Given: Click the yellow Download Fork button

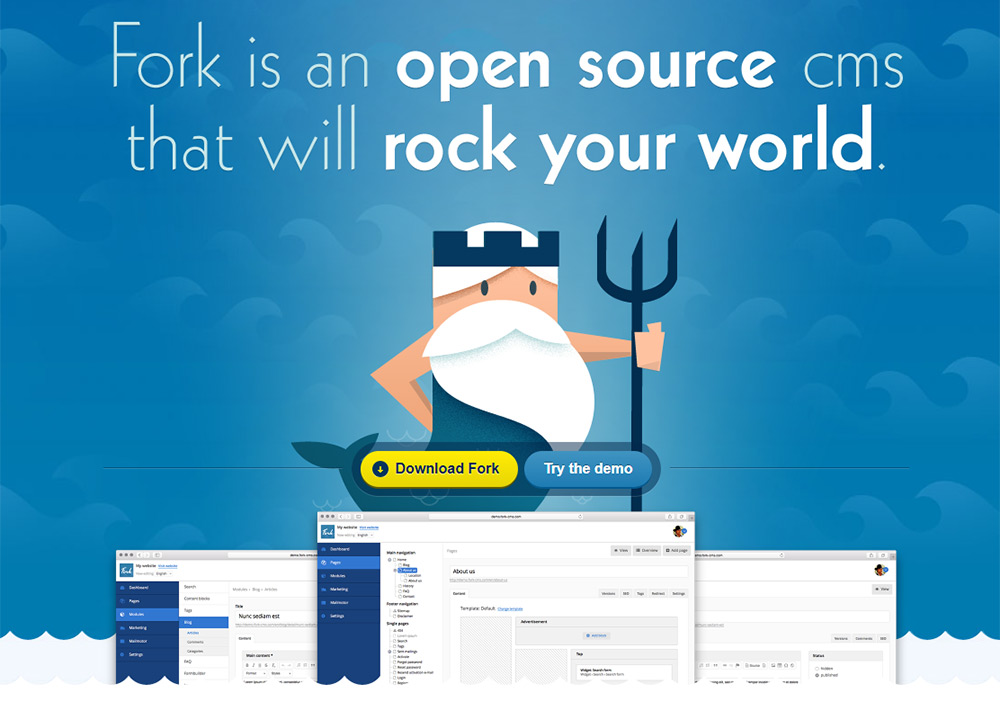Looking at the screenshot, I should [x=439, y=469].
